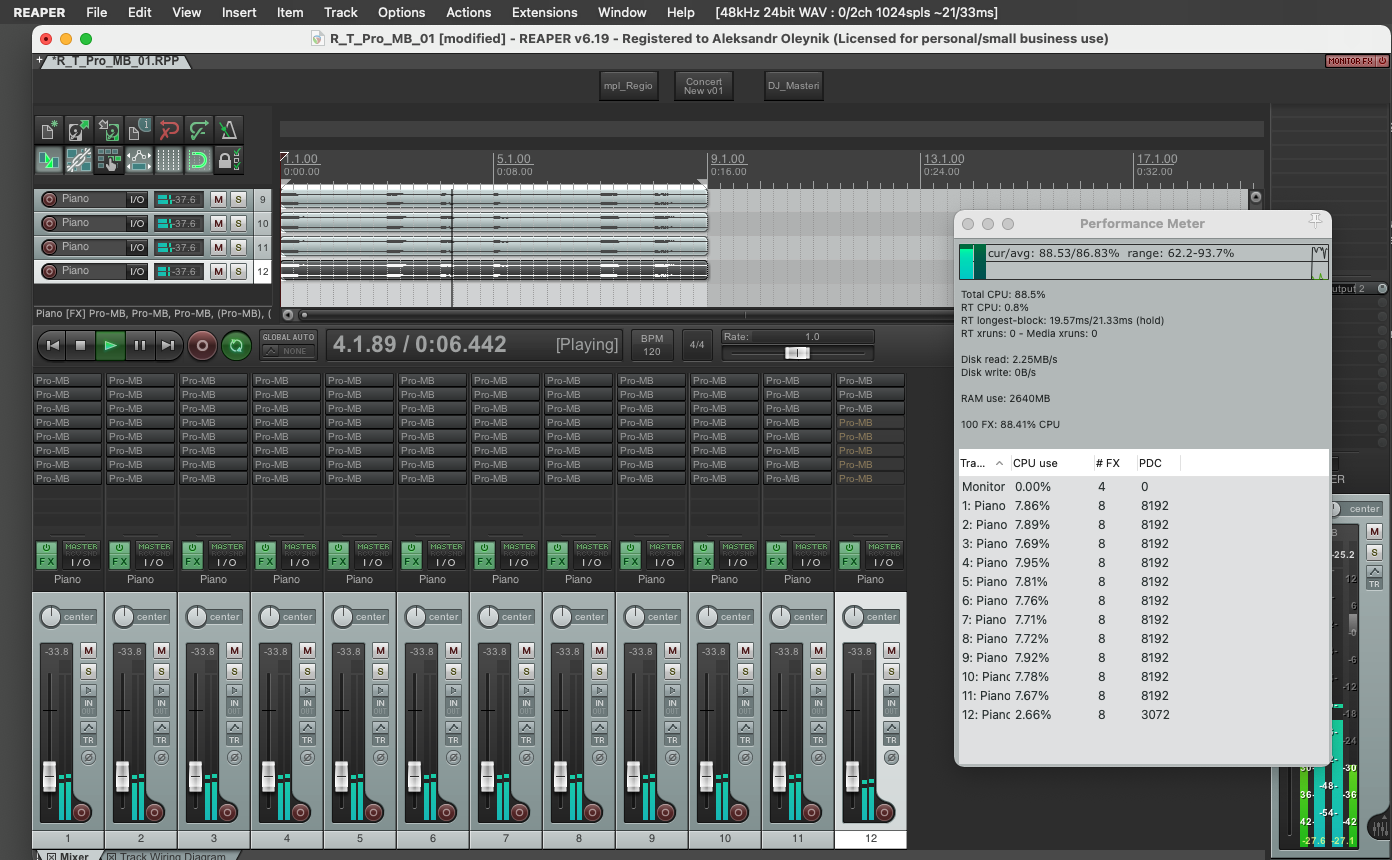Record-arm mixer channel 1
Viewport: 1392px width, 860px height.
82,812
